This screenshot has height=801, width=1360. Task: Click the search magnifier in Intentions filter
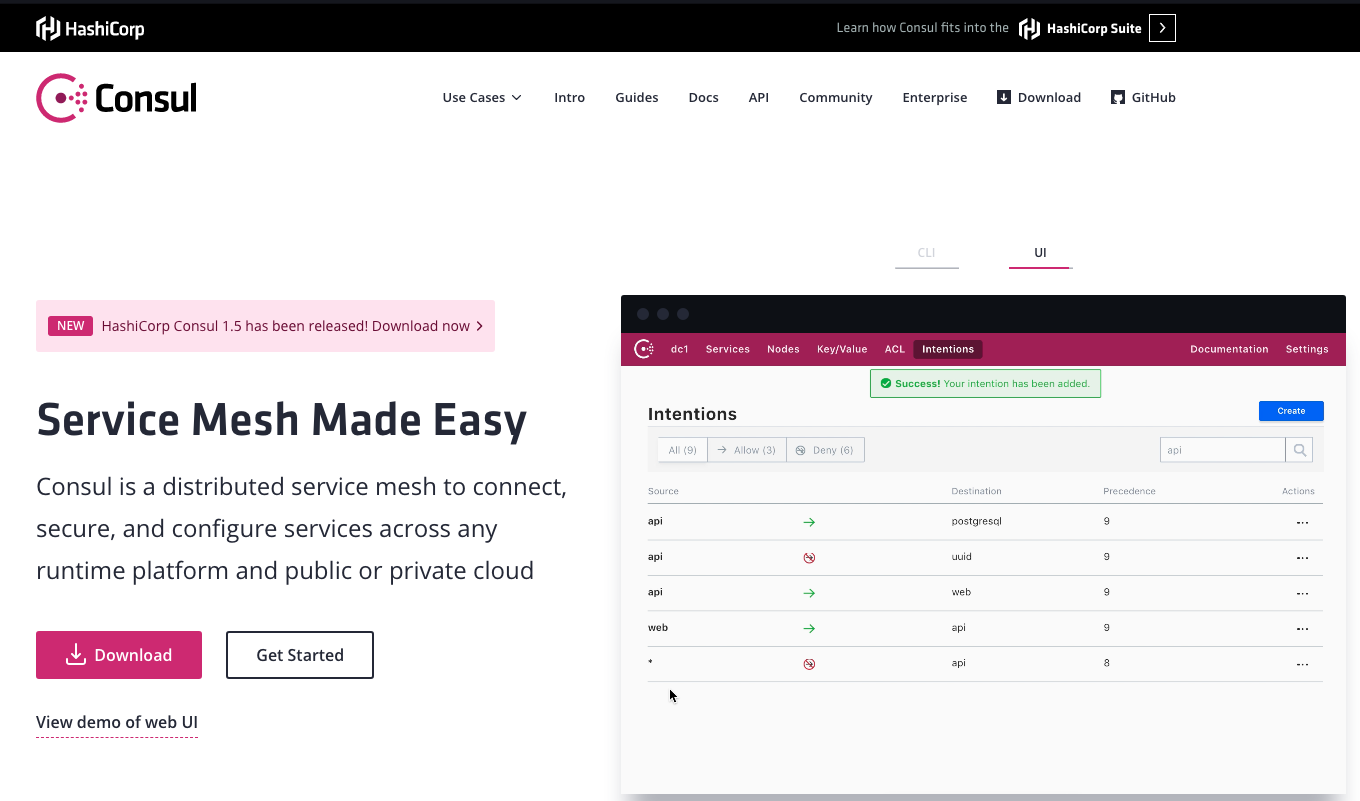coord(1299,450)
